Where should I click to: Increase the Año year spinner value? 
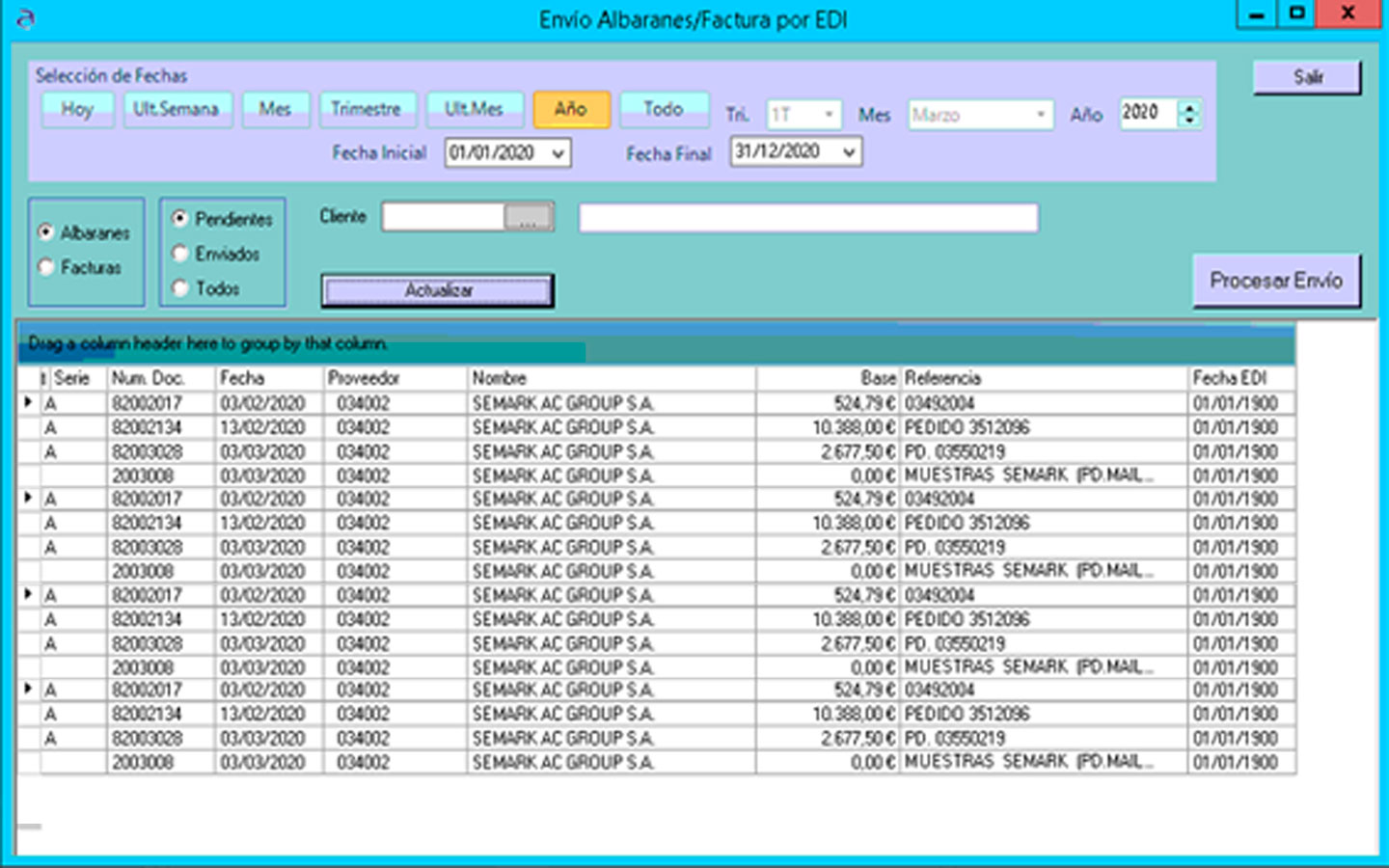tap(1190, 107)
